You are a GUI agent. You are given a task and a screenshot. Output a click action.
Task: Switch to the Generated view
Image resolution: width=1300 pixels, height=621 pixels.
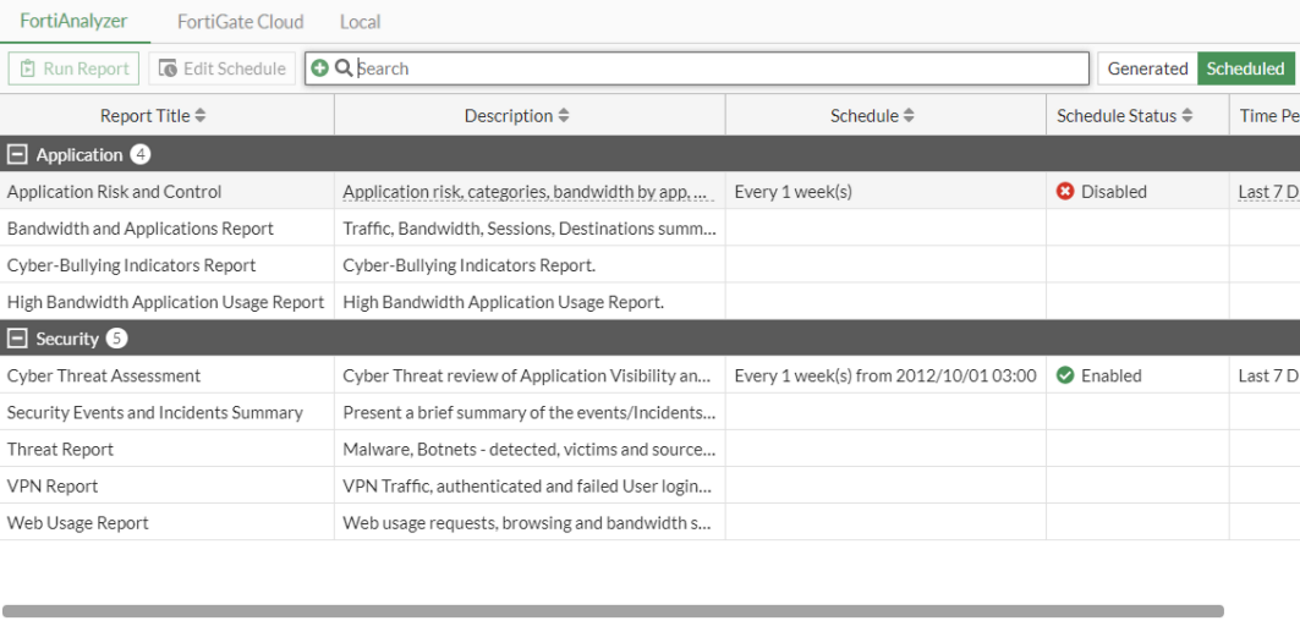pos(1146,68)
